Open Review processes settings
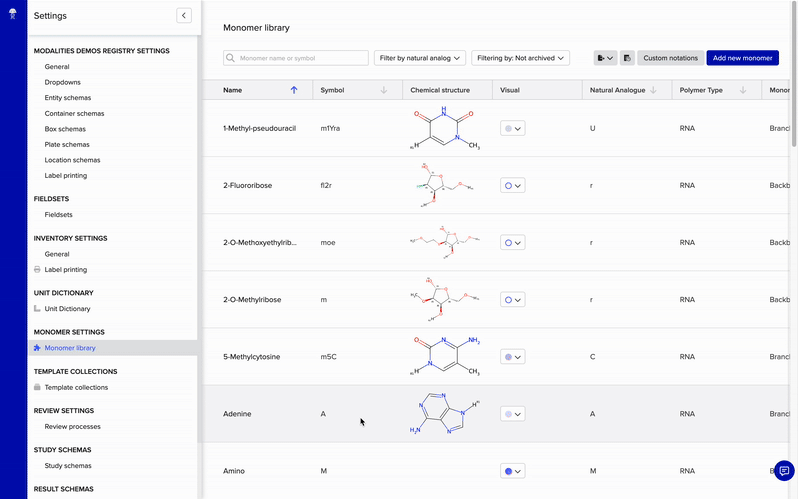The image size is (798, 499). point(72,426)
